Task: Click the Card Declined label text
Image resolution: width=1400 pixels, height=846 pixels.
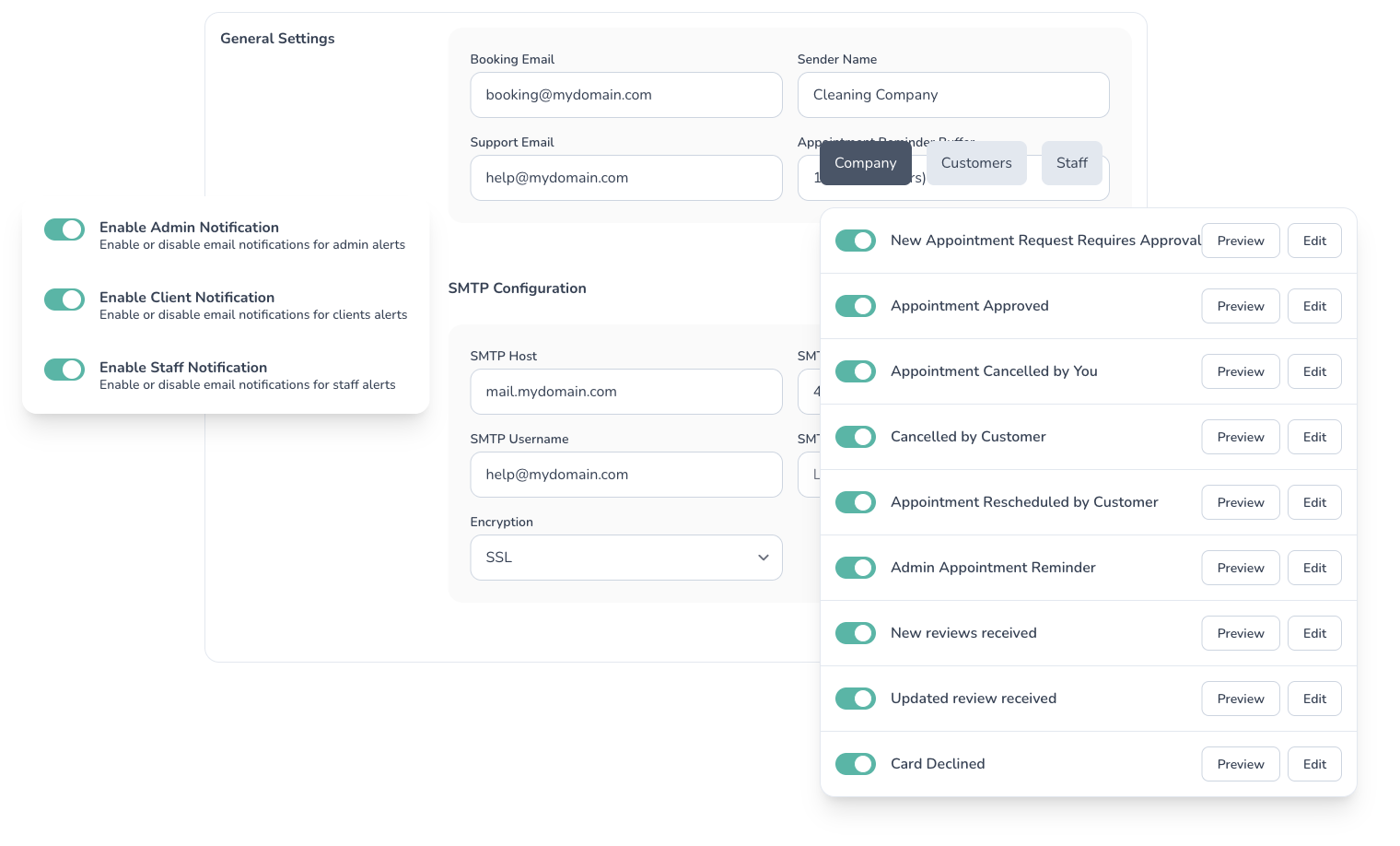Action: (938, 764)
